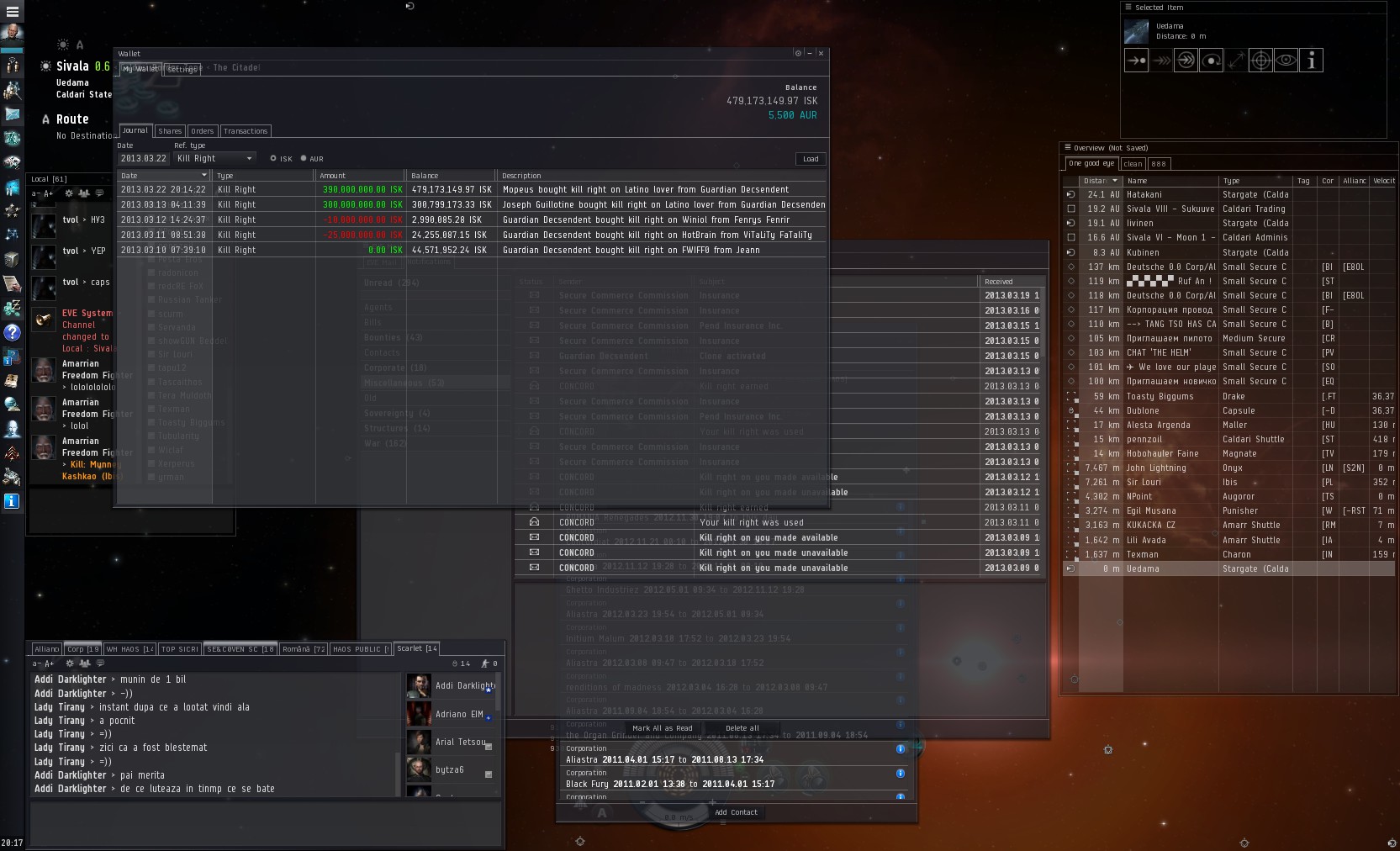This screenshot has width=1400, height=851.
Task: Click the autopilot A icon beside Route
Action: tap(45, 119)
